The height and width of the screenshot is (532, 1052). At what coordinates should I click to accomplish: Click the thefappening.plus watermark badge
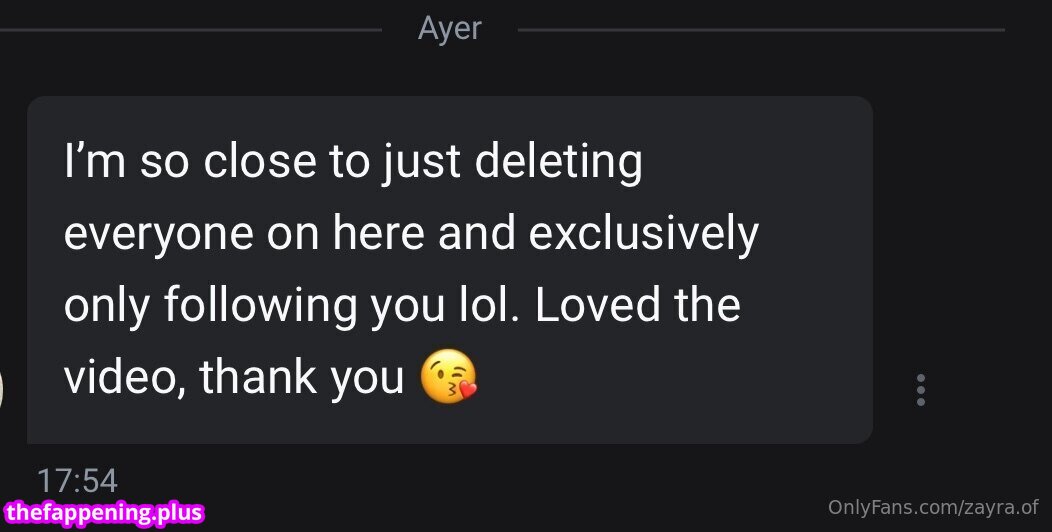click(103, 514)
